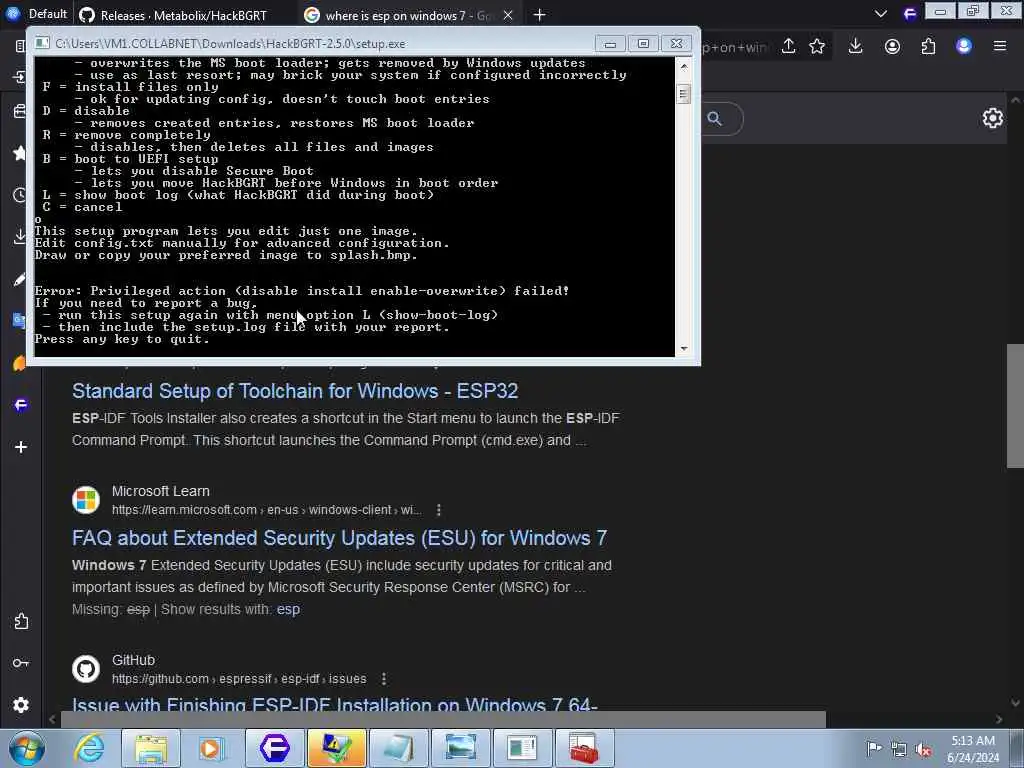Open the red toolbox taskbar app
Screen dimensions: 1024x768
click(584, 748)
